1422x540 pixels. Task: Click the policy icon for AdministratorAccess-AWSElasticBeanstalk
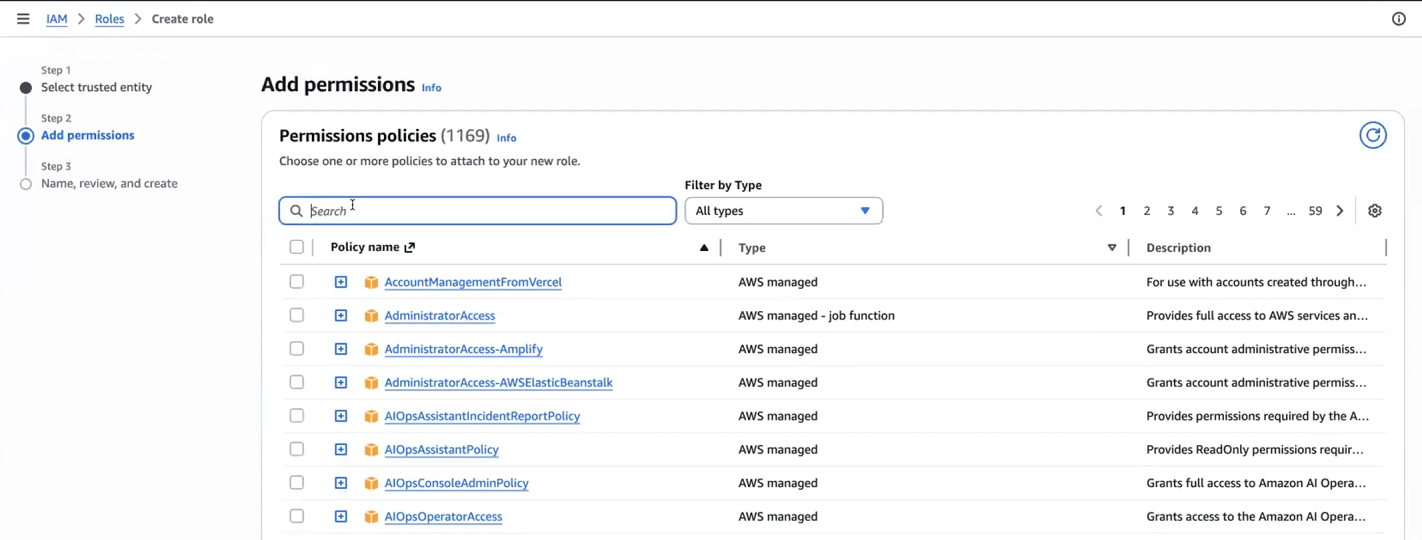tap(371, 383)
